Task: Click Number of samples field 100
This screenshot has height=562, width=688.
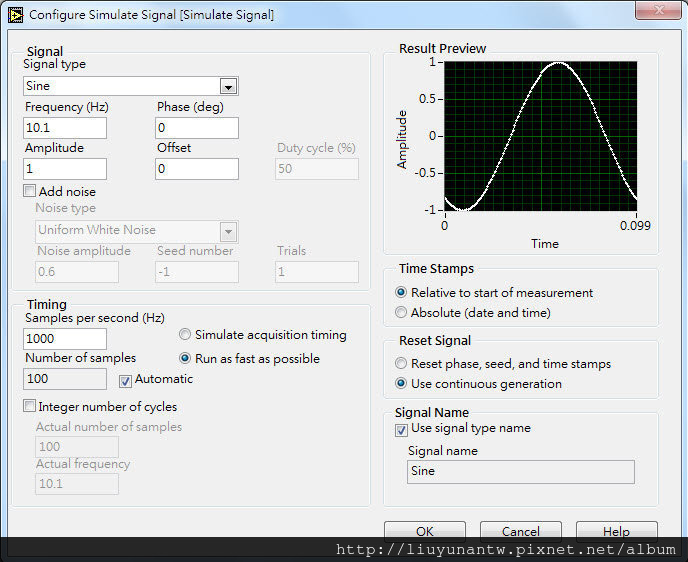Action: 65,379
